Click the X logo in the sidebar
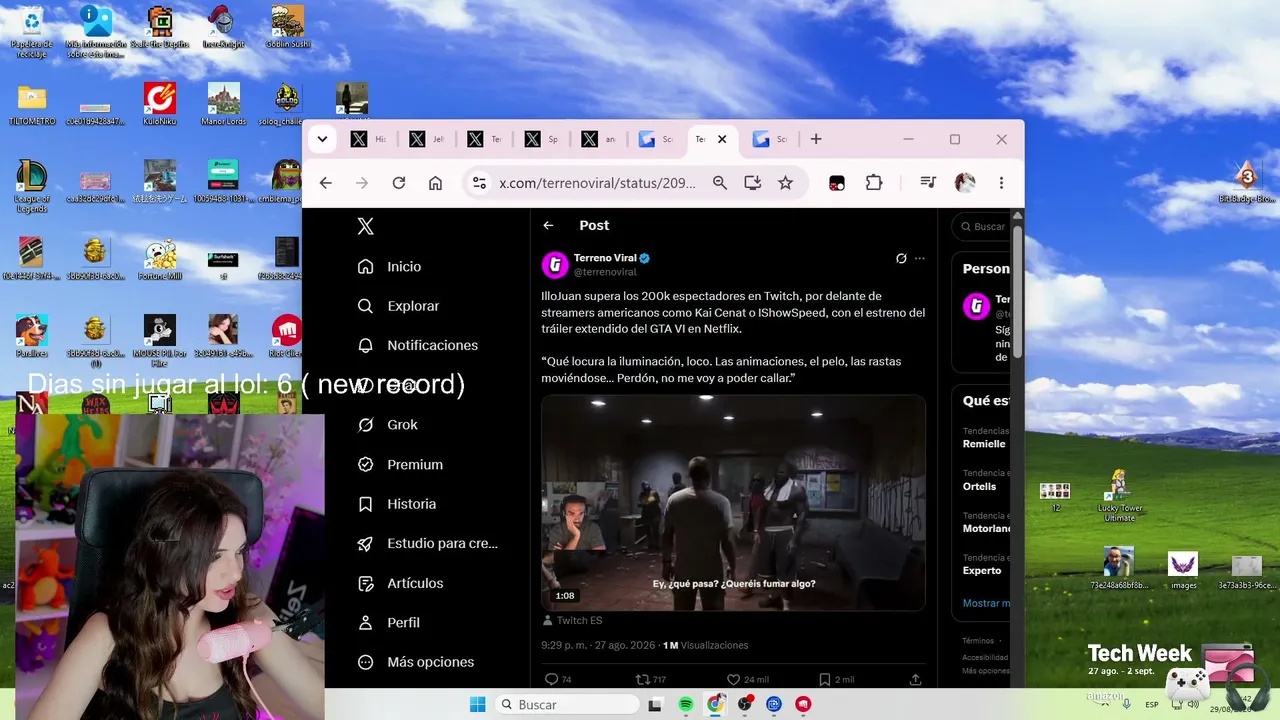This screenshot has width=1280, height=720. tap(366, 226)
